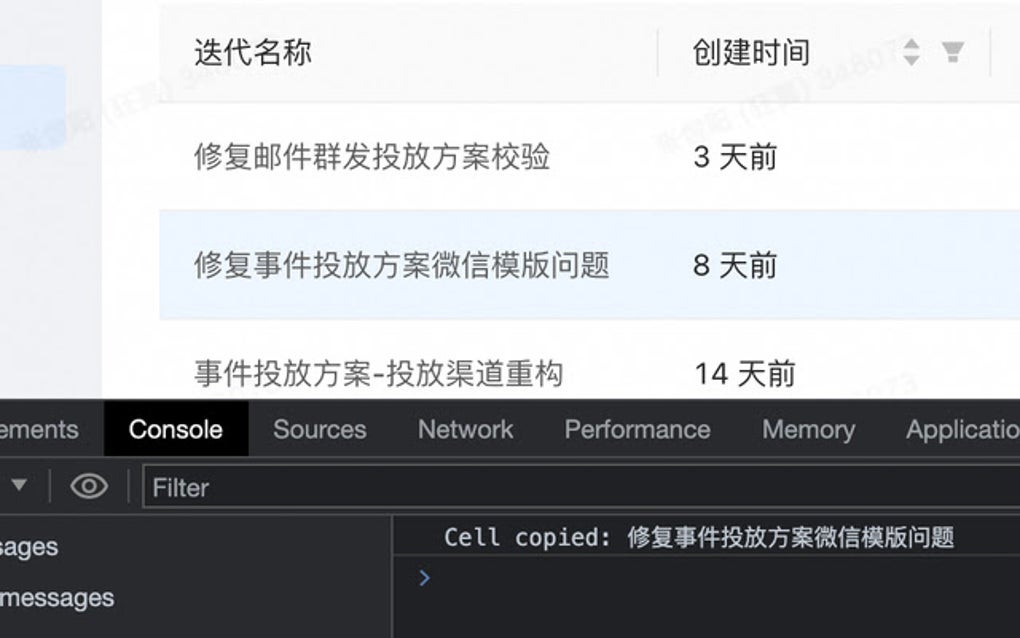Sort the table using the 创建时间 sort arrows

pyautogui.click(x=911, y=51)
